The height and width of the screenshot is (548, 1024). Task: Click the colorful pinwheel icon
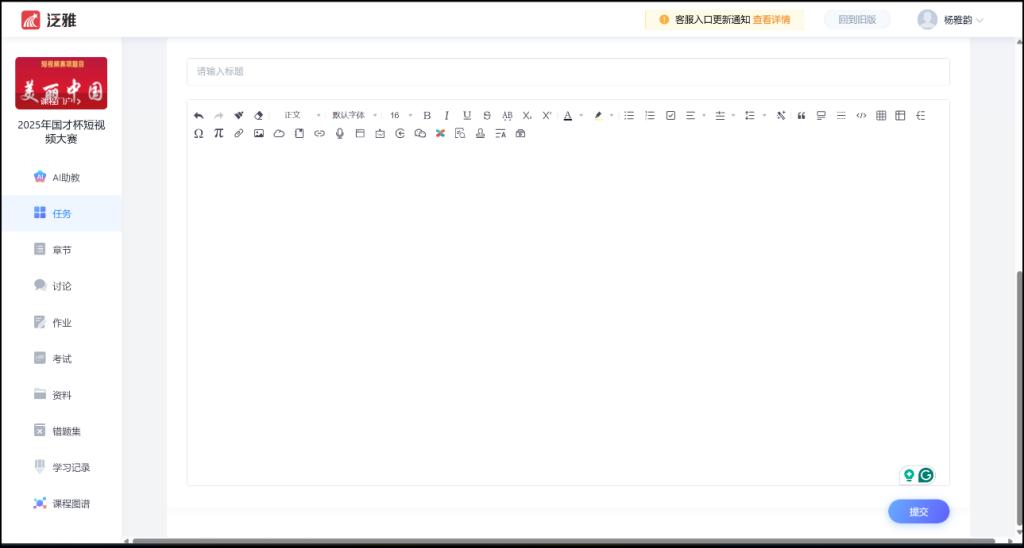[x=440, y=133]
